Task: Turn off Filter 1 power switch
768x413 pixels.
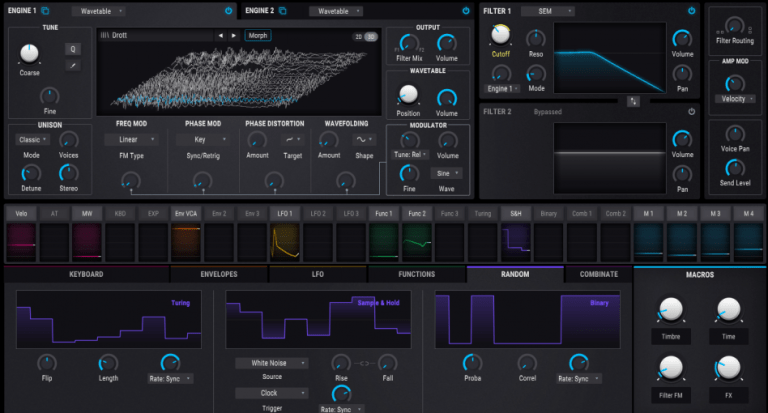Action: (x=691, y=11)
